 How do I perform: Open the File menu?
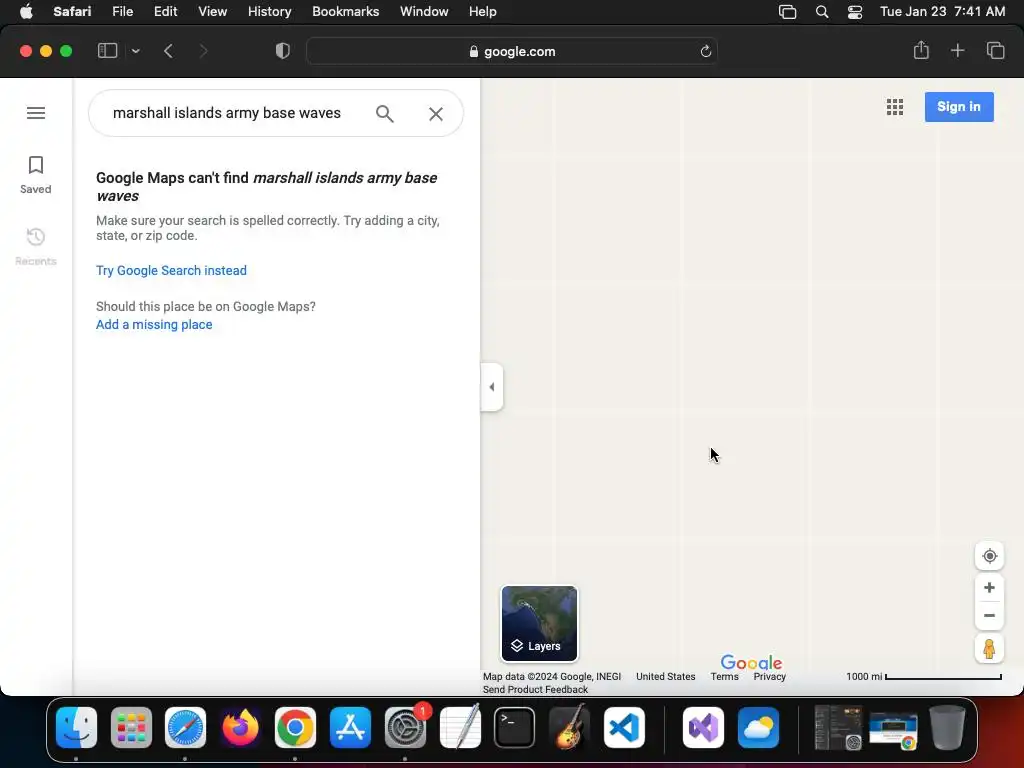point(122,12)
